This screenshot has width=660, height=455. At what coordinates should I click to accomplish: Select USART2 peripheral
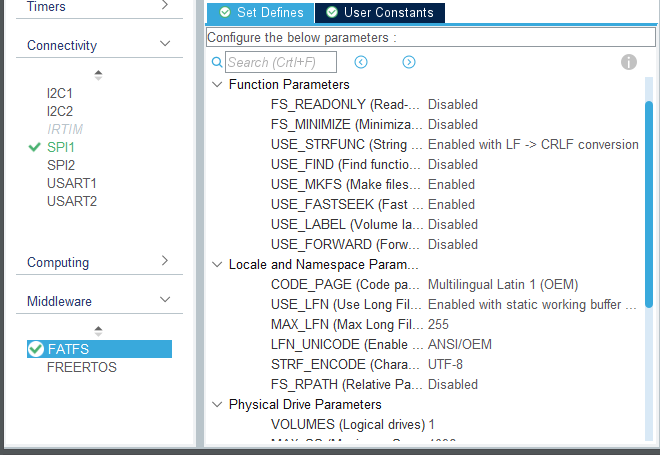72,202
